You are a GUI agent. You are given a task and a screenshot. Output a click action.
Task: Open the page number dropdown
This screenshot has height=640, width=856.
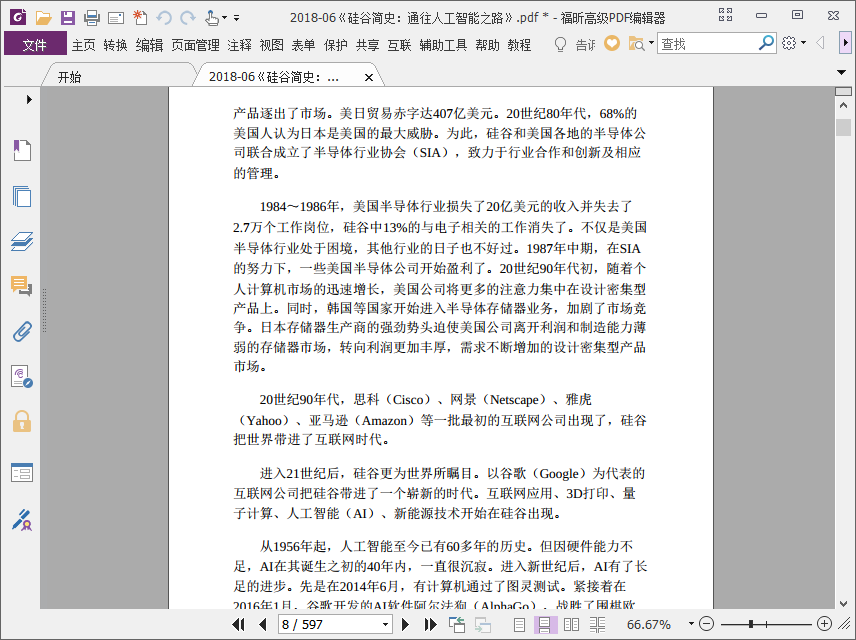click(385, 624)
